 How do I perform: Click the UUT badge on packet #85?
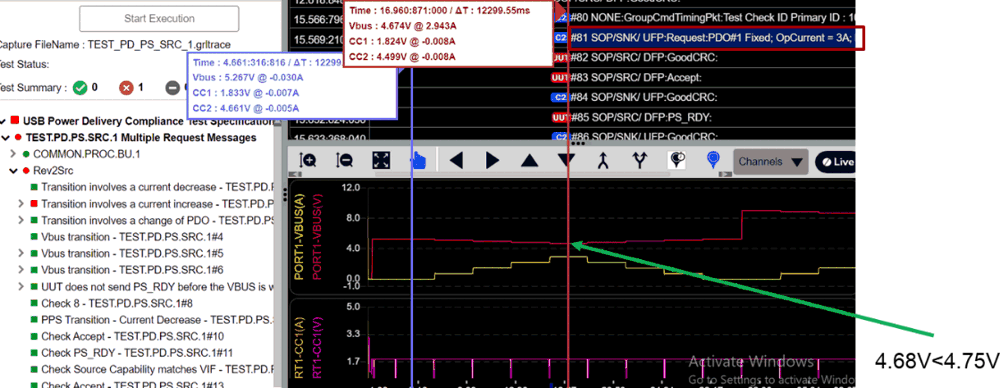[559, 117]
